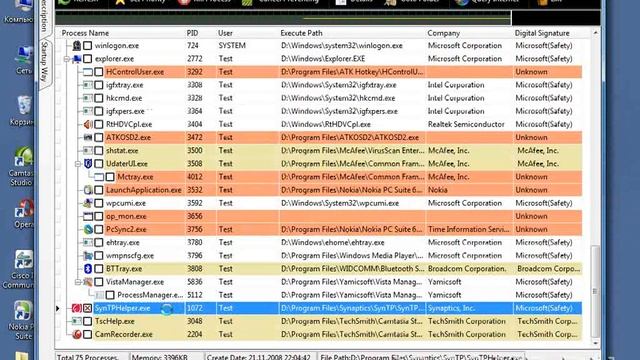Tick the HControlUser.exe checkbox
Image resolution: width=640 pixels, height=360 pixels.
99,72
